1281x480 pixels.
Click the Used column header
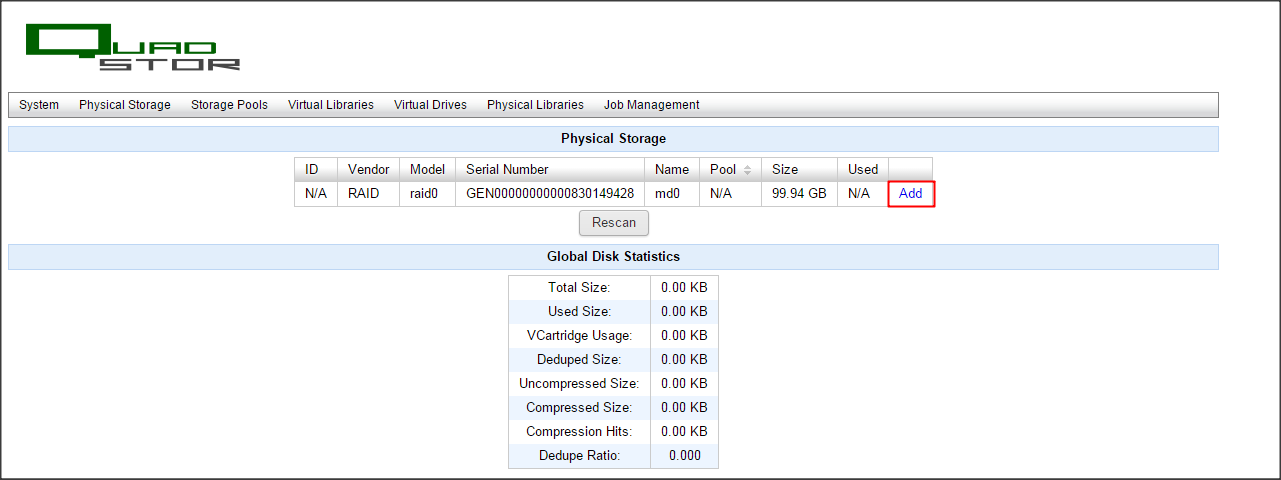[x=863, y=170]
